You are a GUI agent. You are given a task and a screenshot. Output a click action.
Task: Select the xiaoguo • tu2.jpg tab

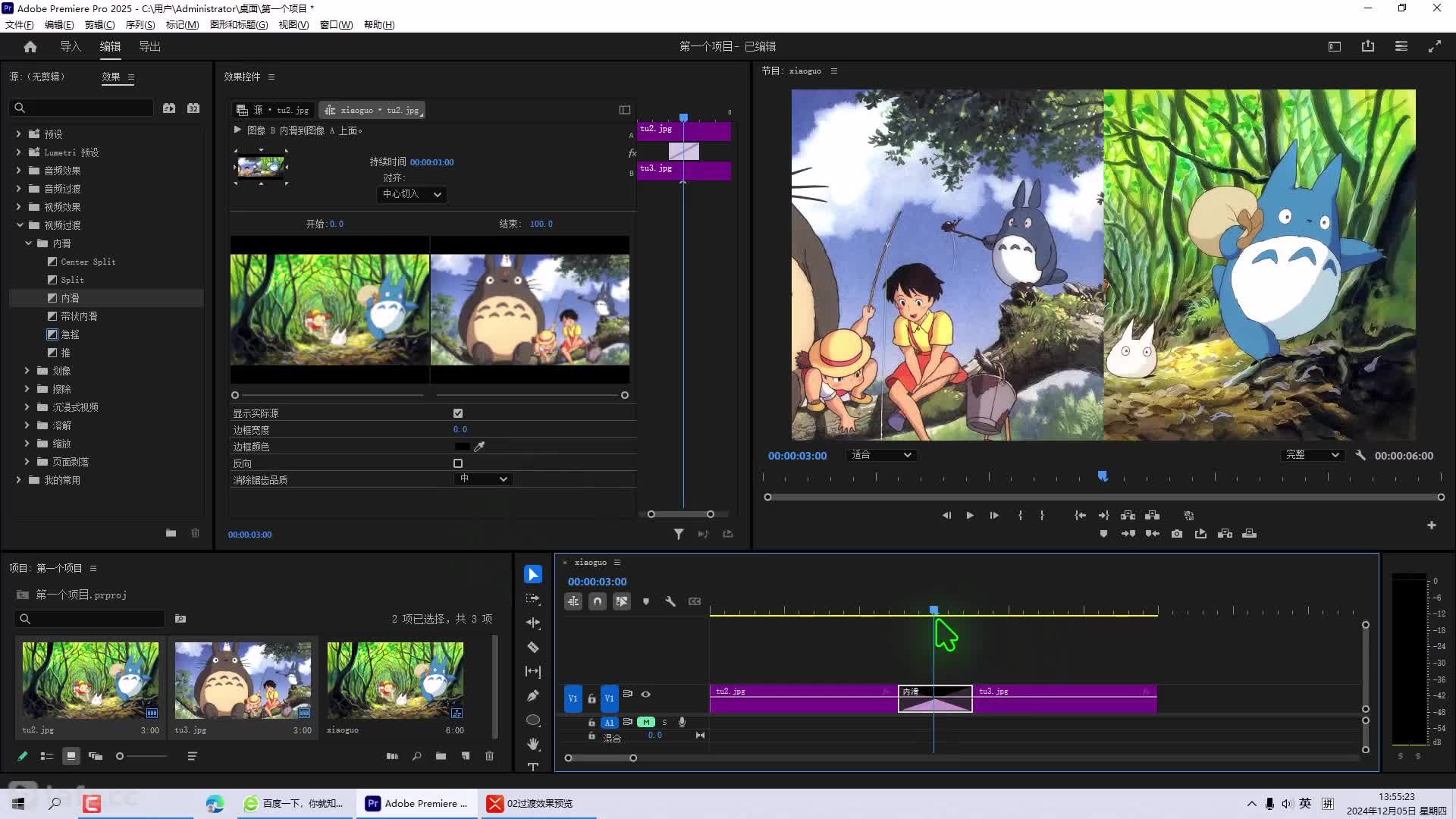coord(372,111)
